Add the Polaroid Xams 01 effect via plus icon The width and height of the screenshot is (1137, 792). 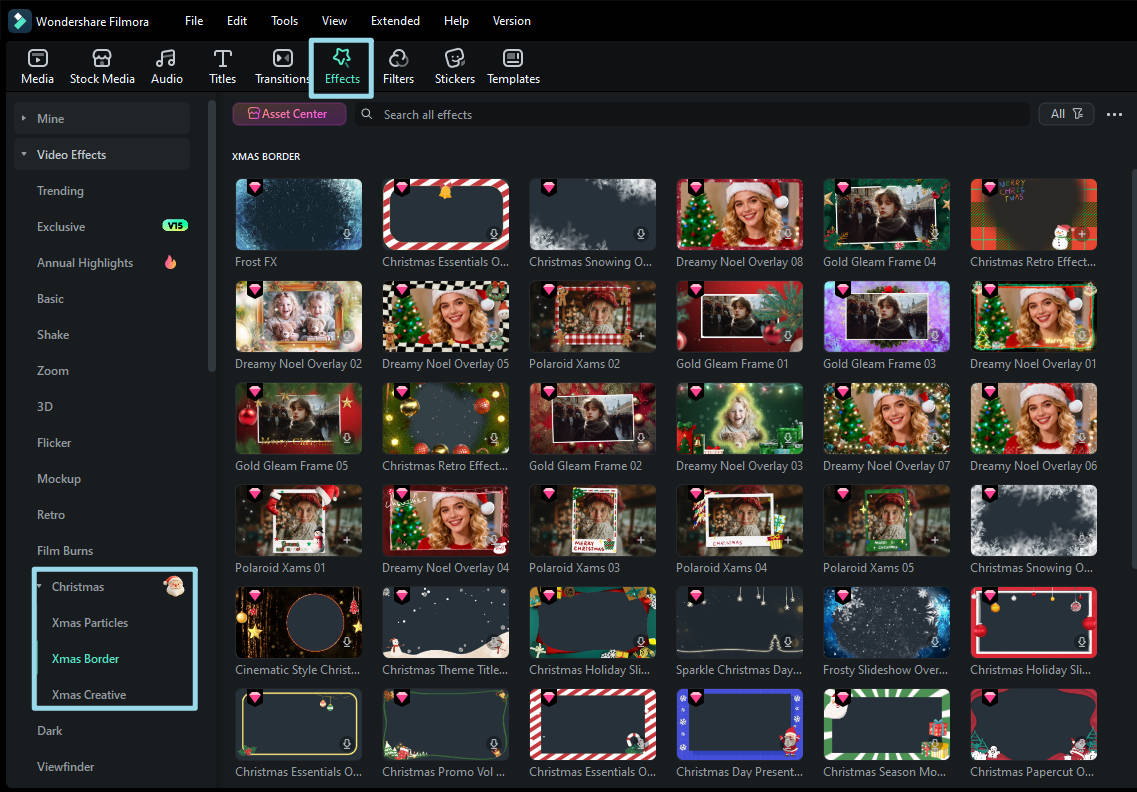(x=347, y=540)
